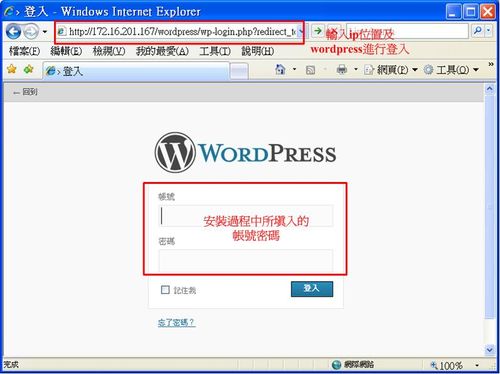Click the WordPress logo
This screenshot has height=374, width=500.
245,152
